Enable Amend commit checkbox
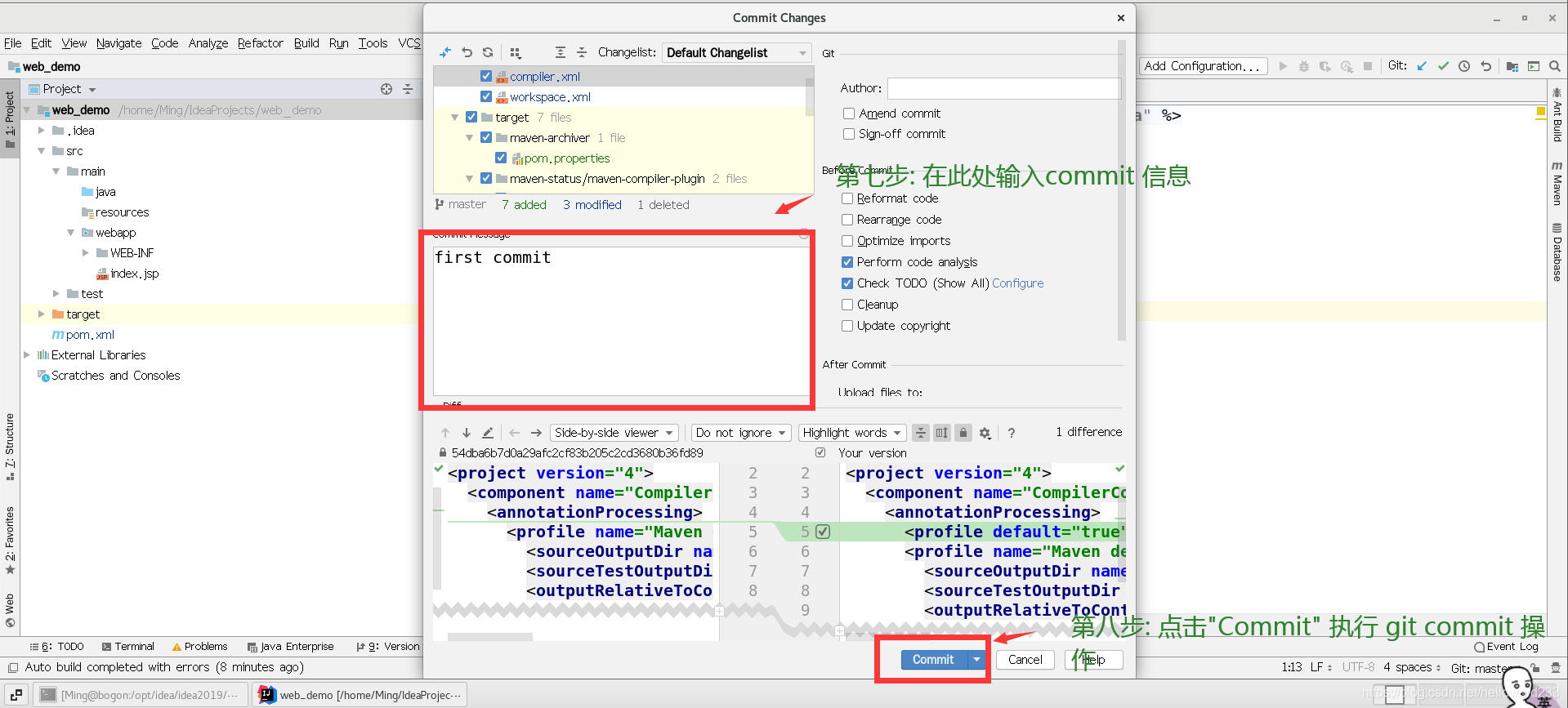The height and width of the screenshot is (708, 1568). pos(849,114)
